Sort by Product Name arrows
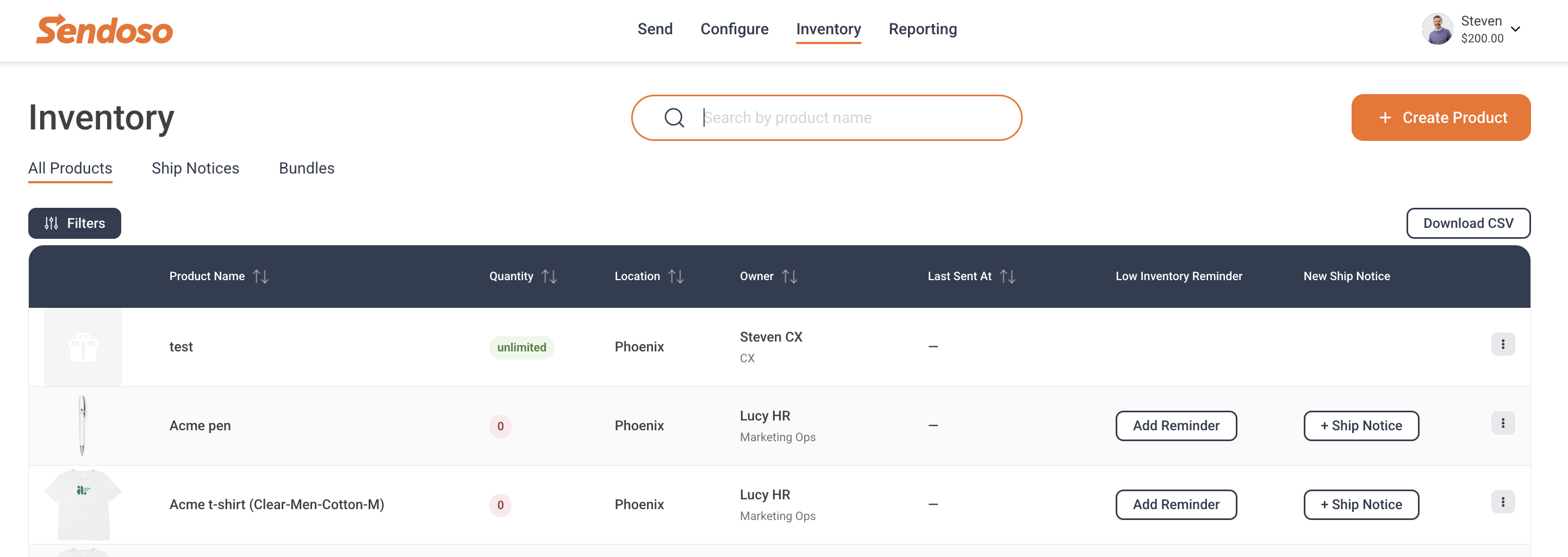The image size is (1568, 557). pyautogui.click(x=260, y=276)
